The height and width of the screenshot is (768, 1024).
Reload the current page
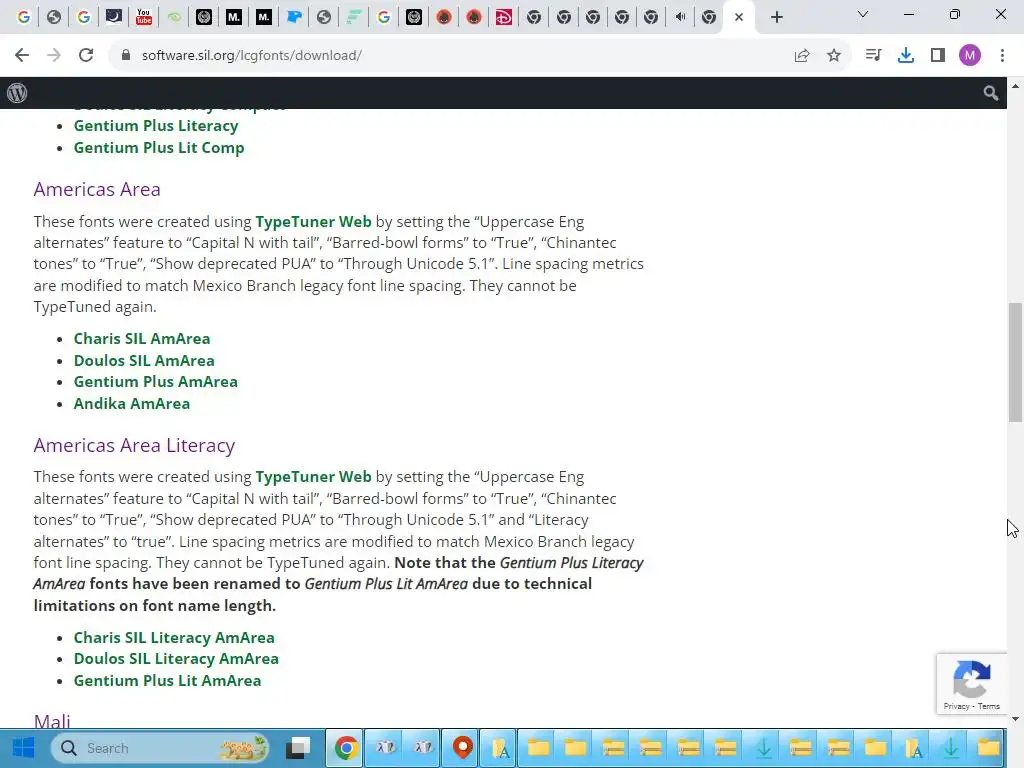[86, 56]
